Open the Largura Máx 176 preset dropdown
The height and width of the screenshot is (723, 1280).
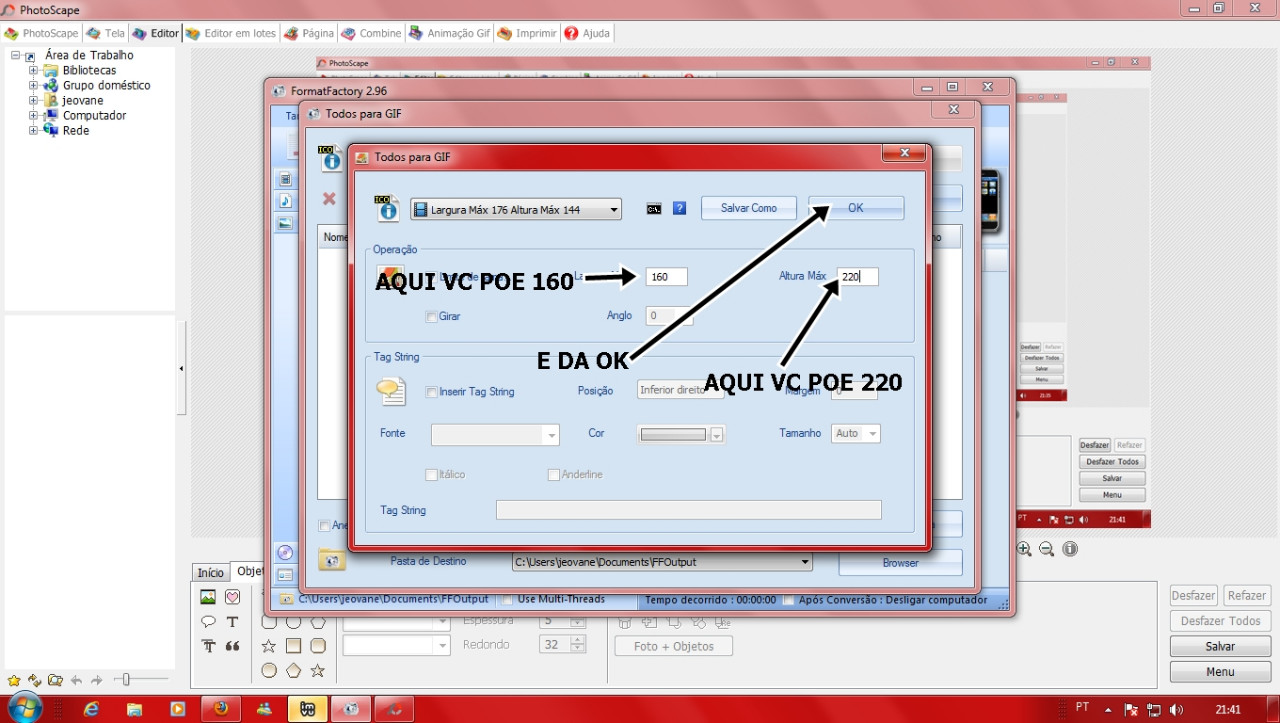click(516, 210)
